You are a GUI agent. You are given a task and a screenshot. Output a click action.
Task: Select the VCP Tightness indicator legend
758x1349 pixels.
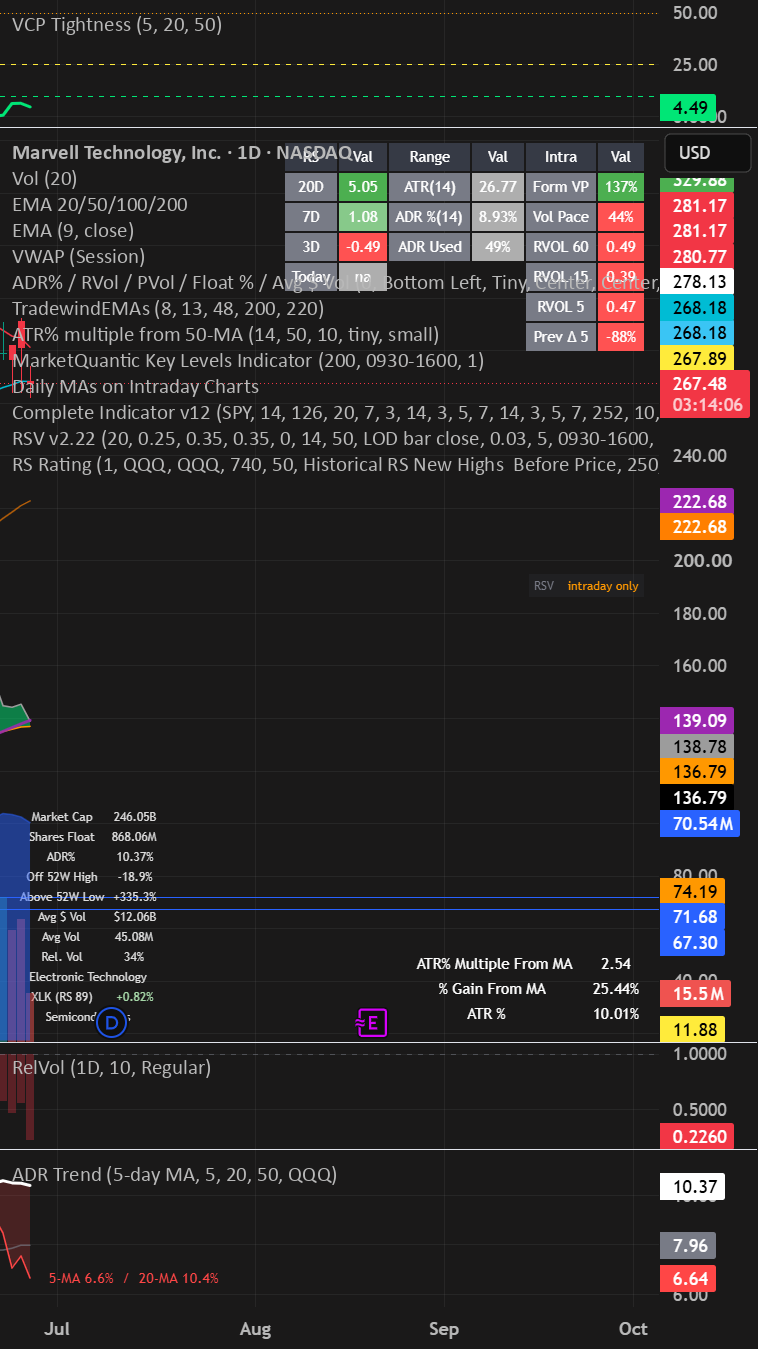click(117, 24)
